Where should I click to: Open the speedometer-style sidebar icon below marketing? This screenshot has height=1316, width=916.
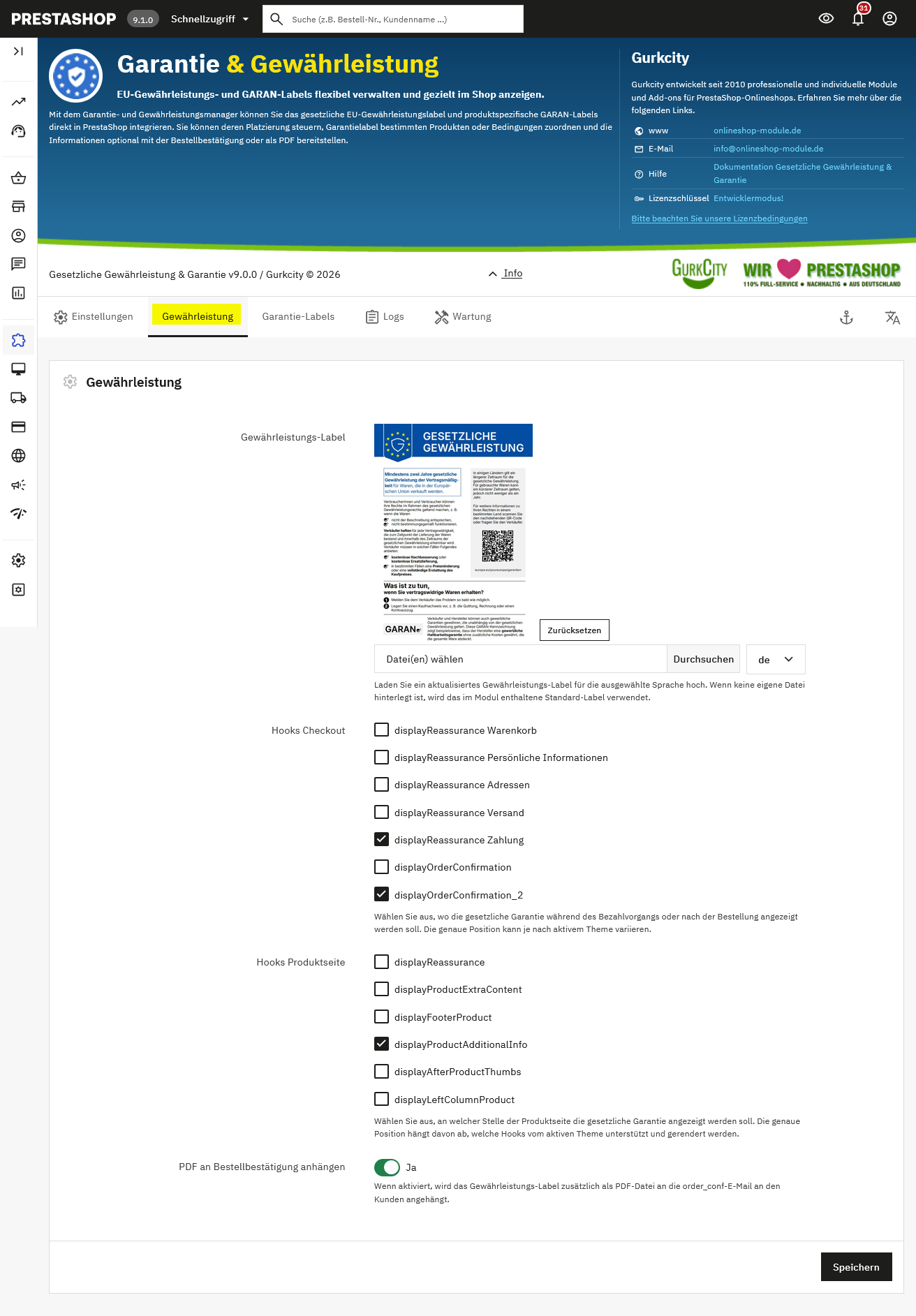coord(18,514)
